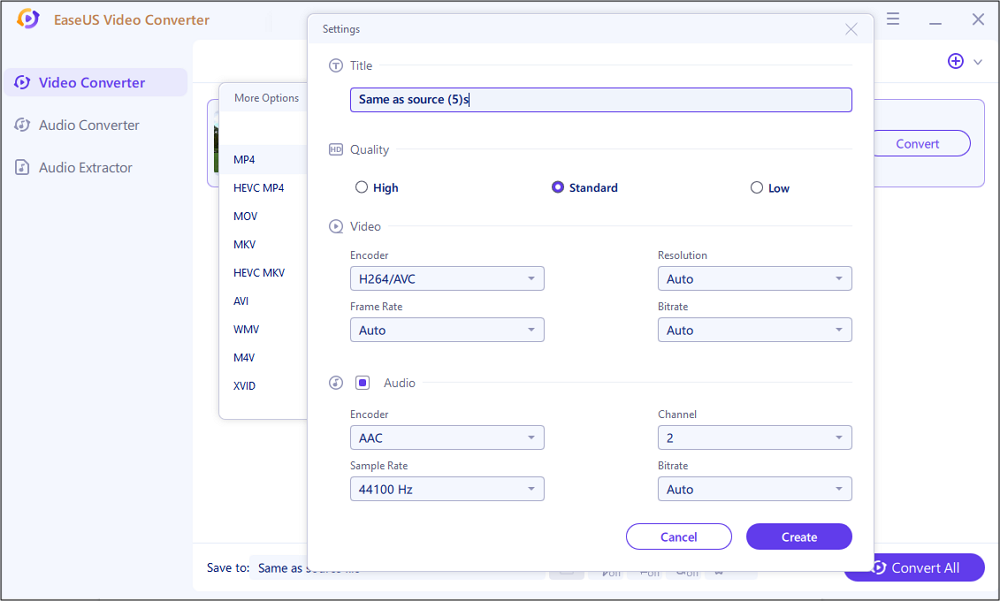Open the hamburger menu
The width and height of the screenshot is (1000, 601).
pyautogui.click(x=893, y=19)
